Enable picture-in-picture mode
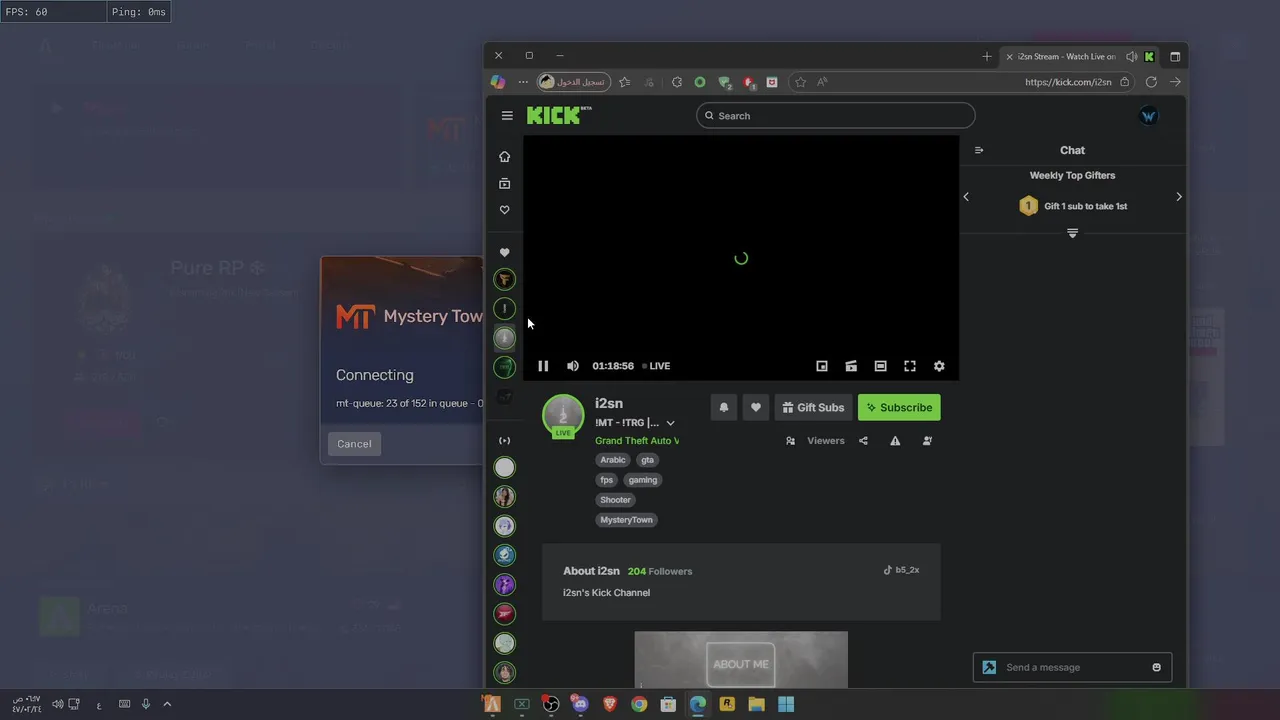This screenshot has width=1280, height=720. click(x=822, y=366)
